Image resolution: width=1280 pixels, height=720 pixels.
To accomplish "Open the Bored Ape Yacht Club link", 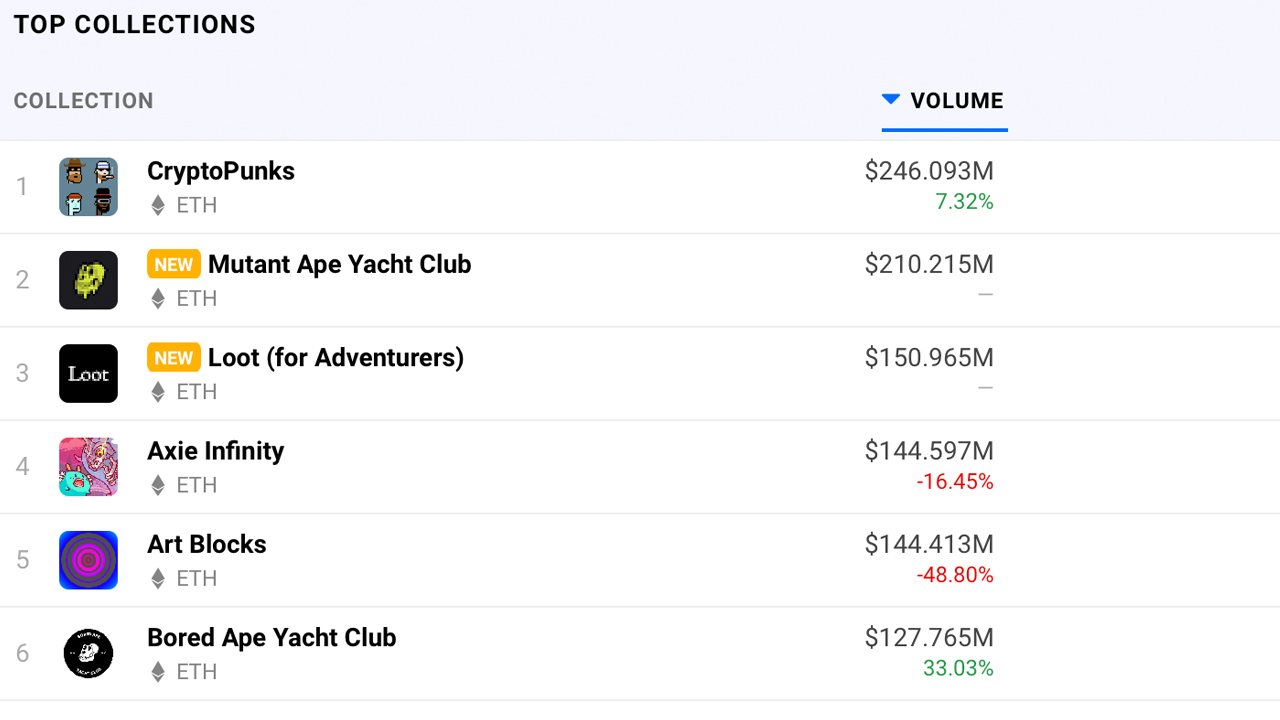I will click(272, 638).
